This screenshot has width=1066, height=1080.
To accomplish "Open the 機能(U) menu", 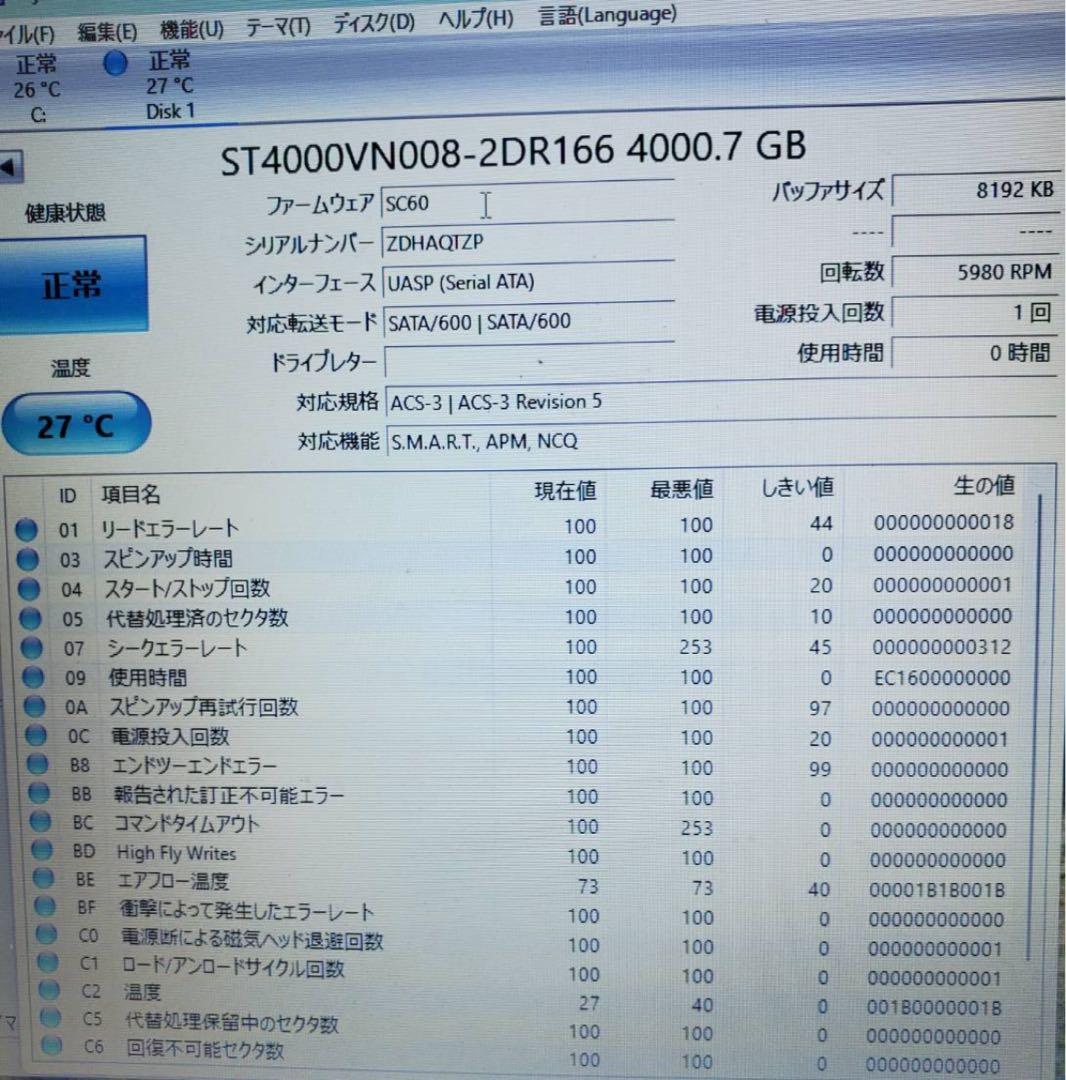I will [188, 27].
